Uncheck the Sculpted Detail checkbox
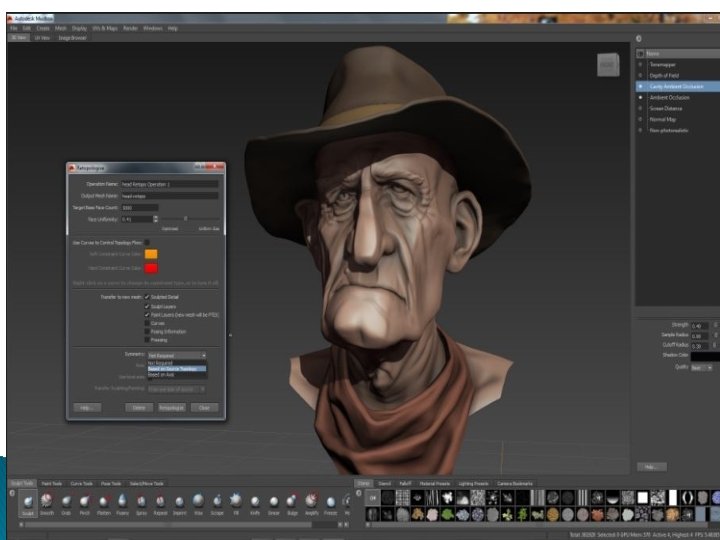 pyautogui.click(x=147, y=298)
